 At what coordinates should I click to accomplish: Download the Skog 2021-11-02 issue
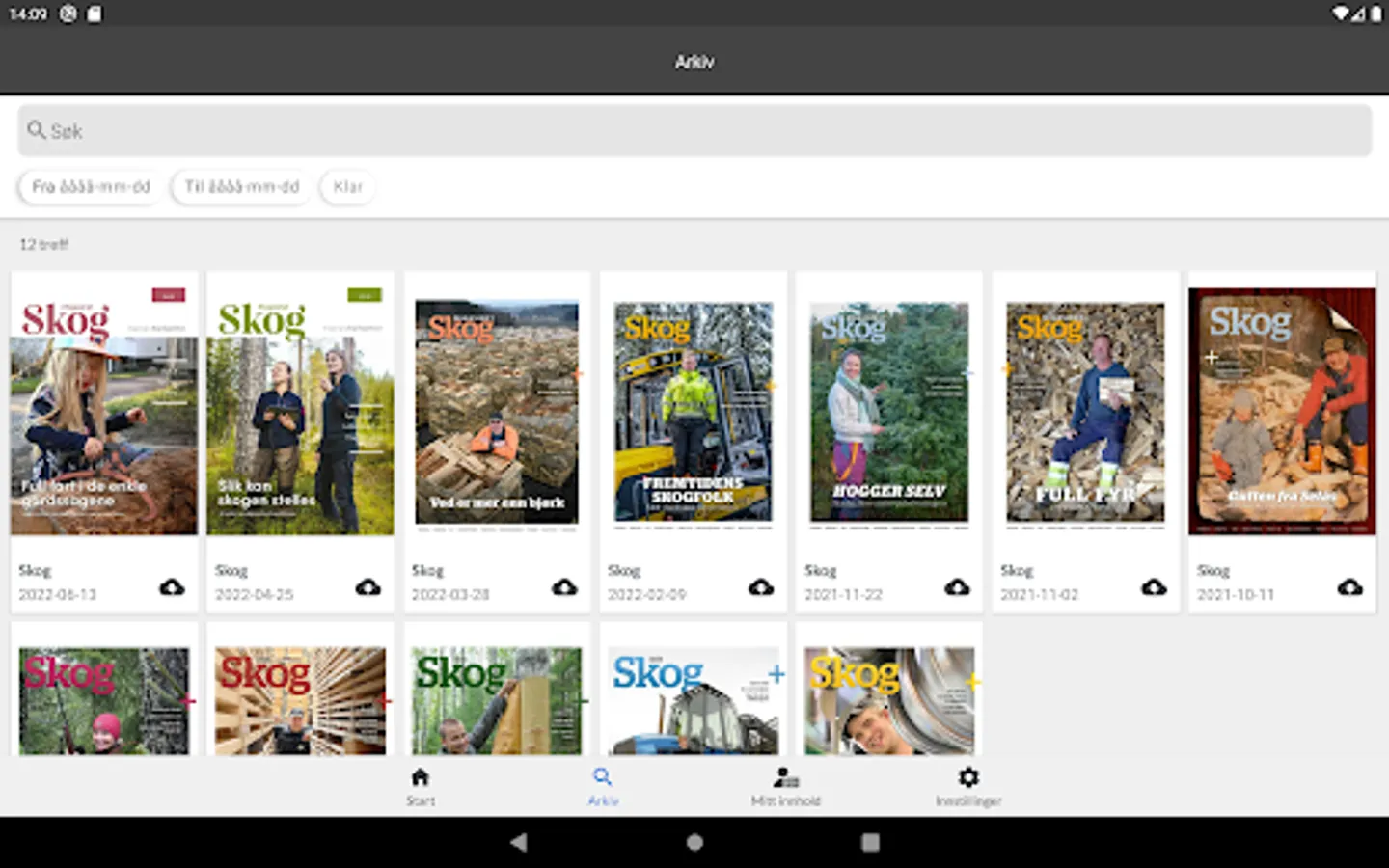[x=1154, y=587]
